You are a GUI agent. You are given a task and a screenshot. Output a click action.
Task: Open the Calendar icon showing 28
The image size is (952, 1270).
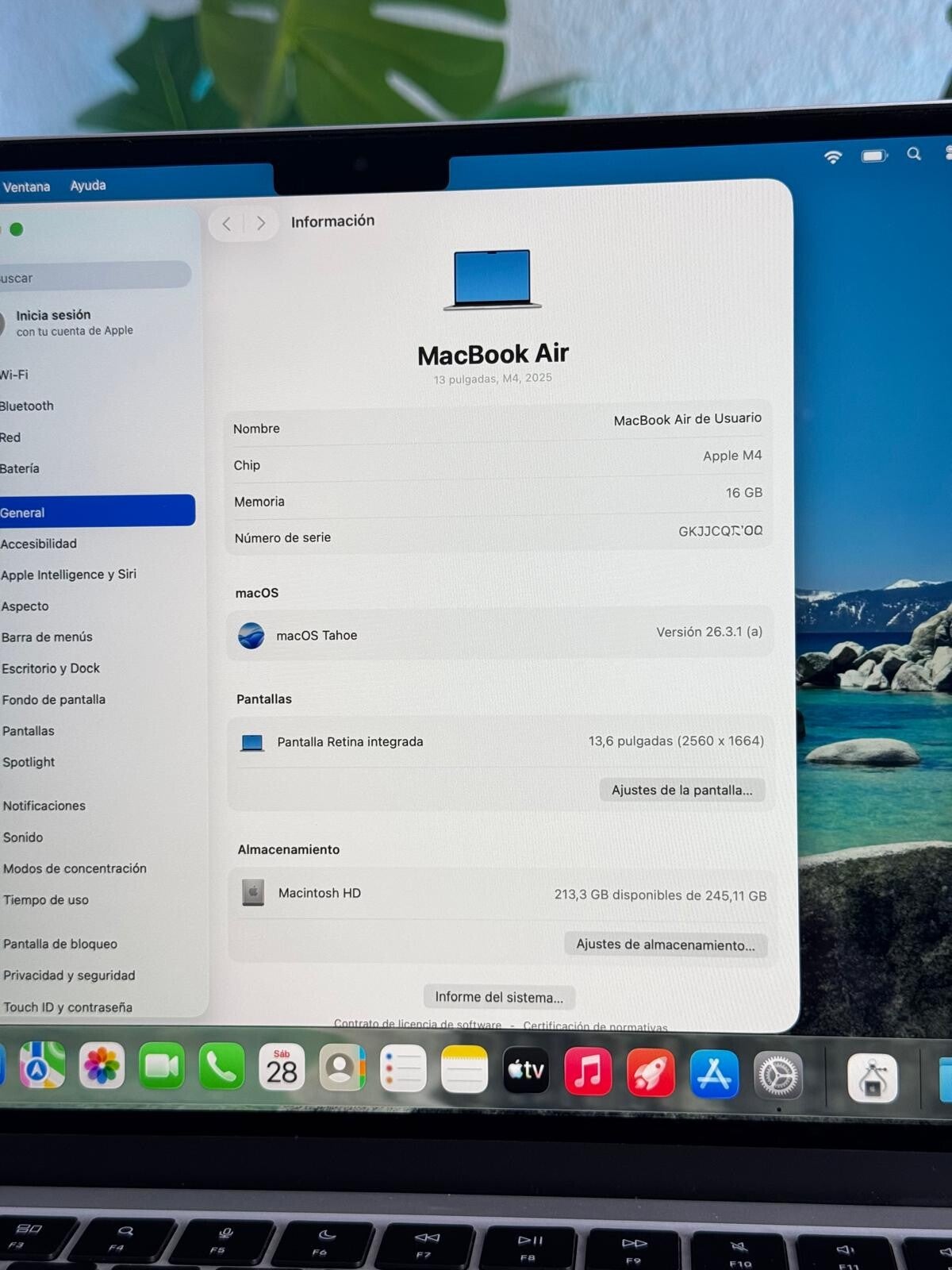(282, 1068)
